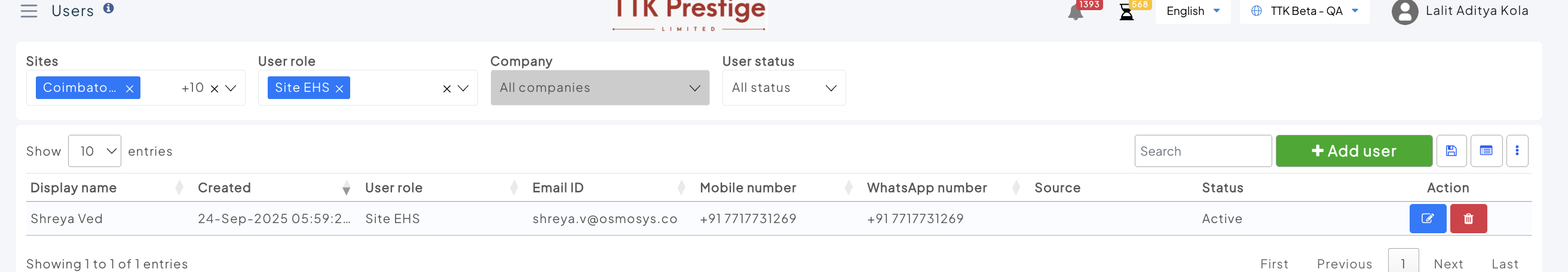Open the column view options icon
The image size is (1568, 272).
[x=1486, y=150]
